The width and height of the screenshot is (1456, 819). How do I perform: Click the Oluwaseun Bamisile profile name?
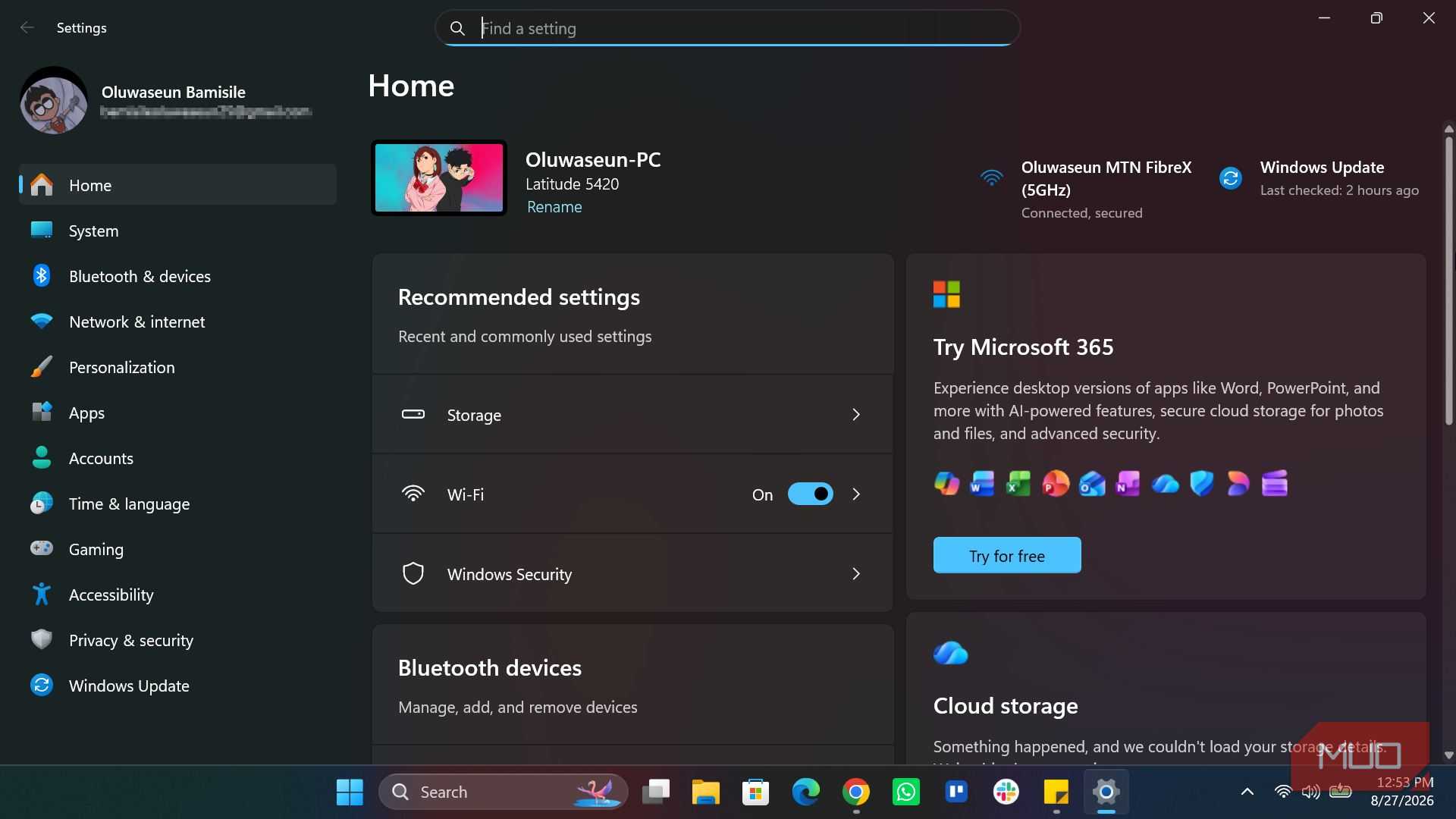click(174, 93)
